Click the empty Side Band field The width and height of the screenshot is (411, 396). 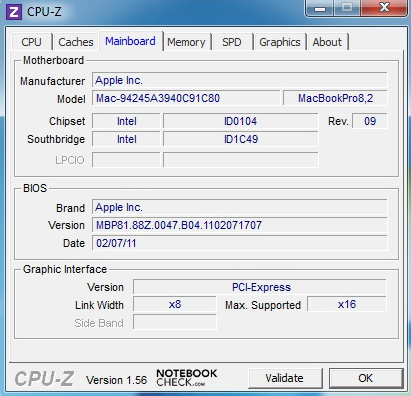pyautogui.click(x=175, y=322)
